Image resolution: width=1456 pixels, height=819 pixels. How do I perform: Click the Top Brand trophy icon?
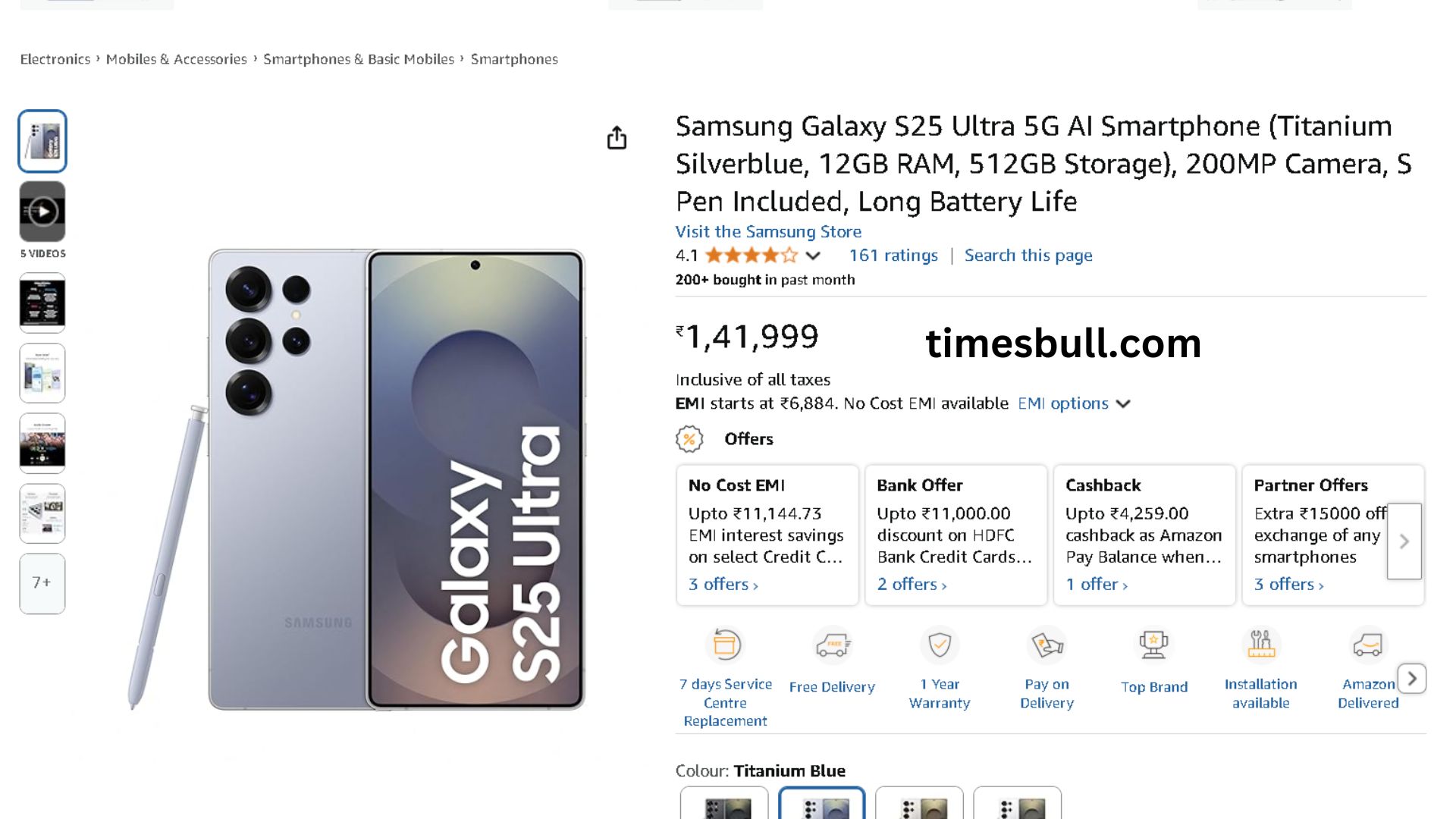pos(1153,645)
